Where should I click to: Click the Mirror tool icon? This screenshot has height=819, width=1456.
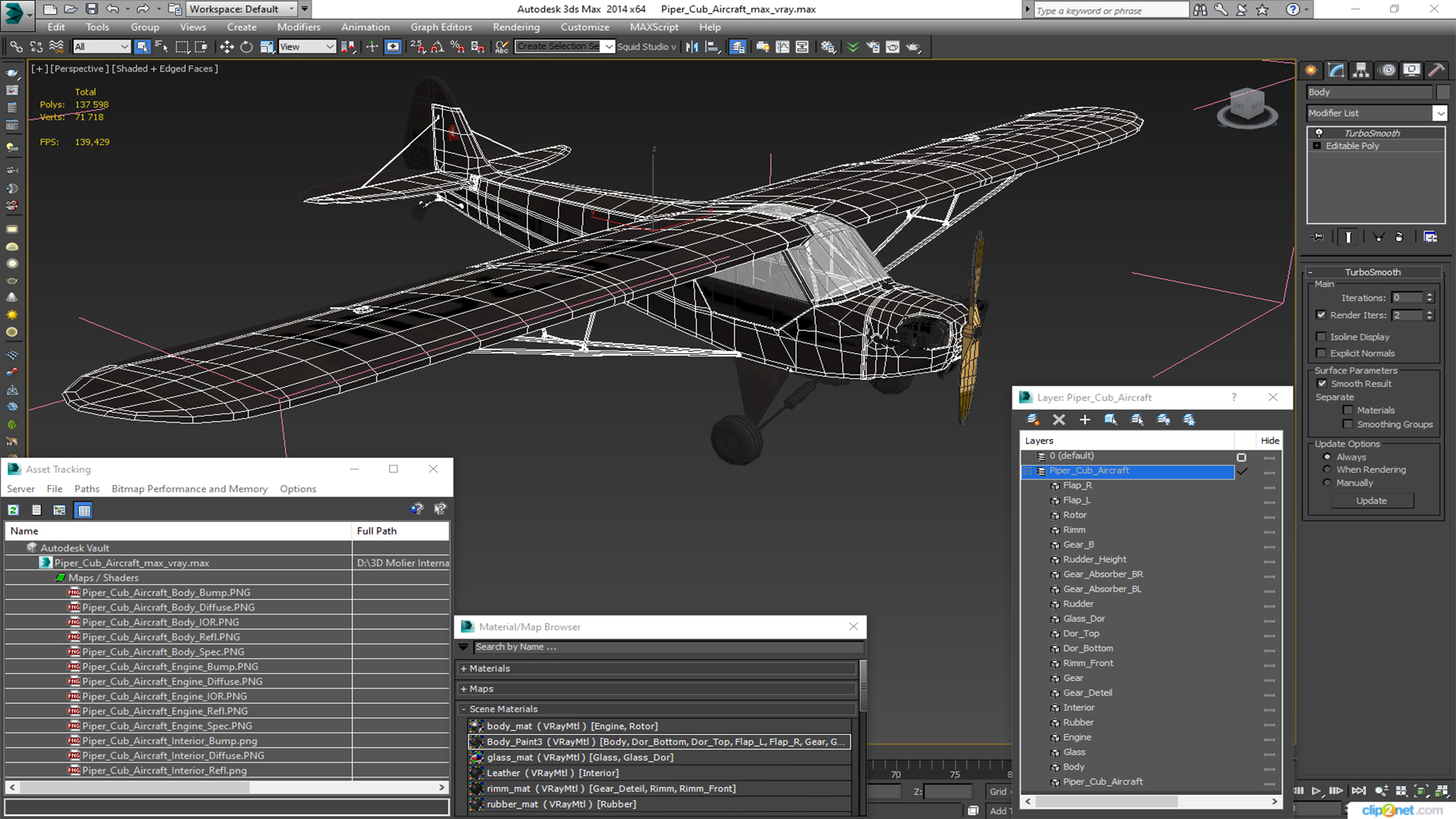click(x=692, y=47)
